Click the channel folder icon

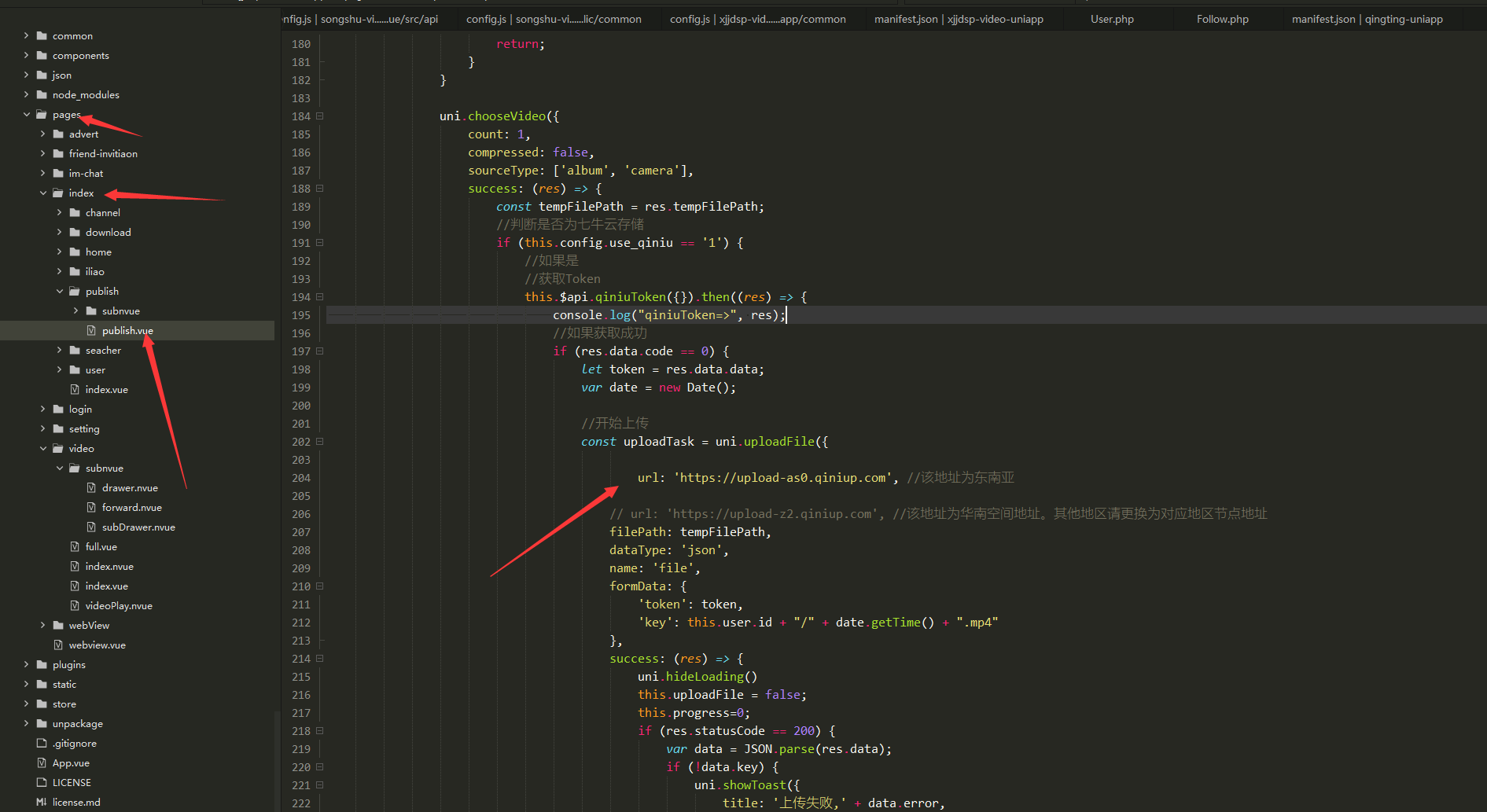click(x=75, y=212)
